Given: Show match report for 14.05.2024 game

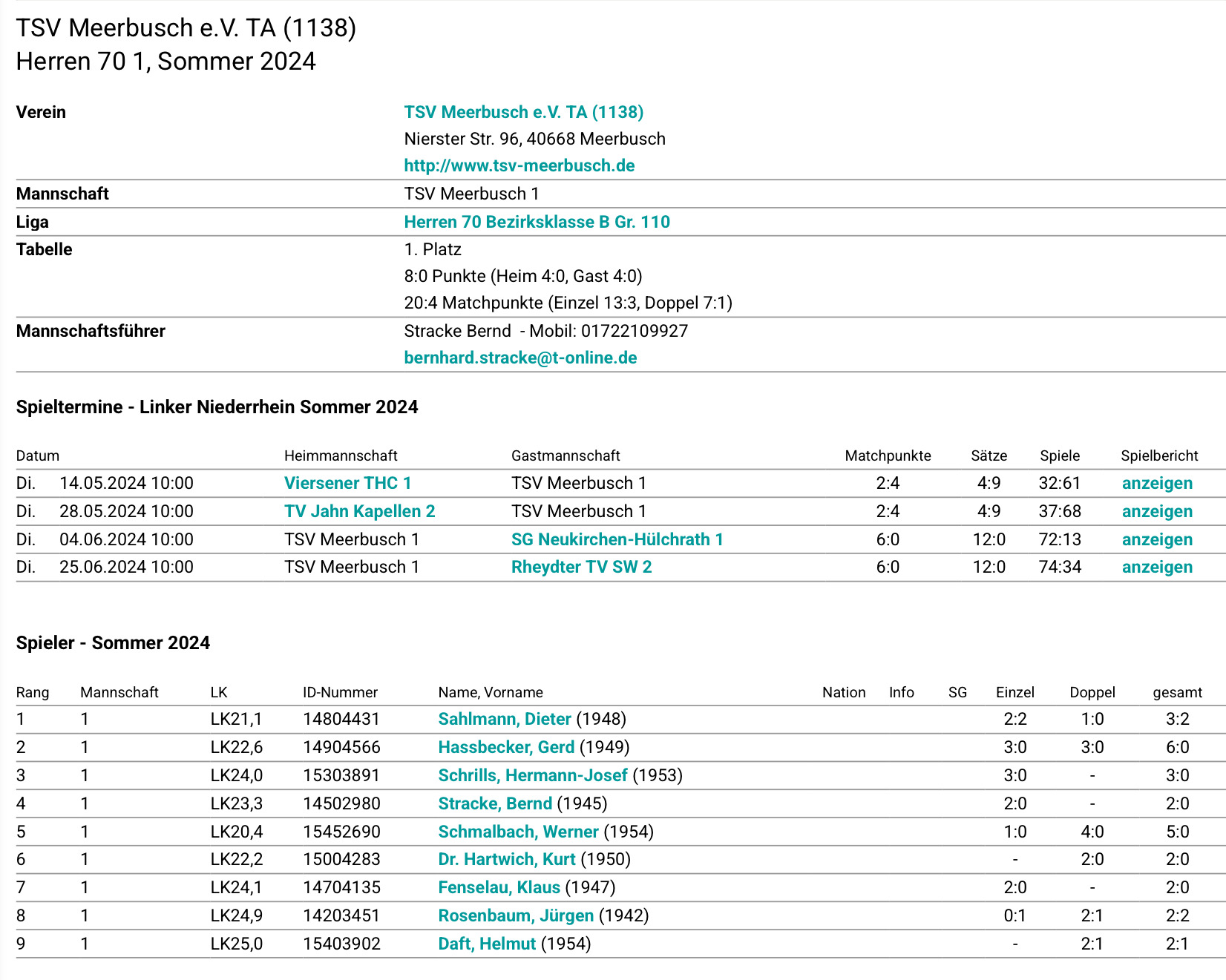Looking at the screenshot, I should click(x=1156, y=483).
